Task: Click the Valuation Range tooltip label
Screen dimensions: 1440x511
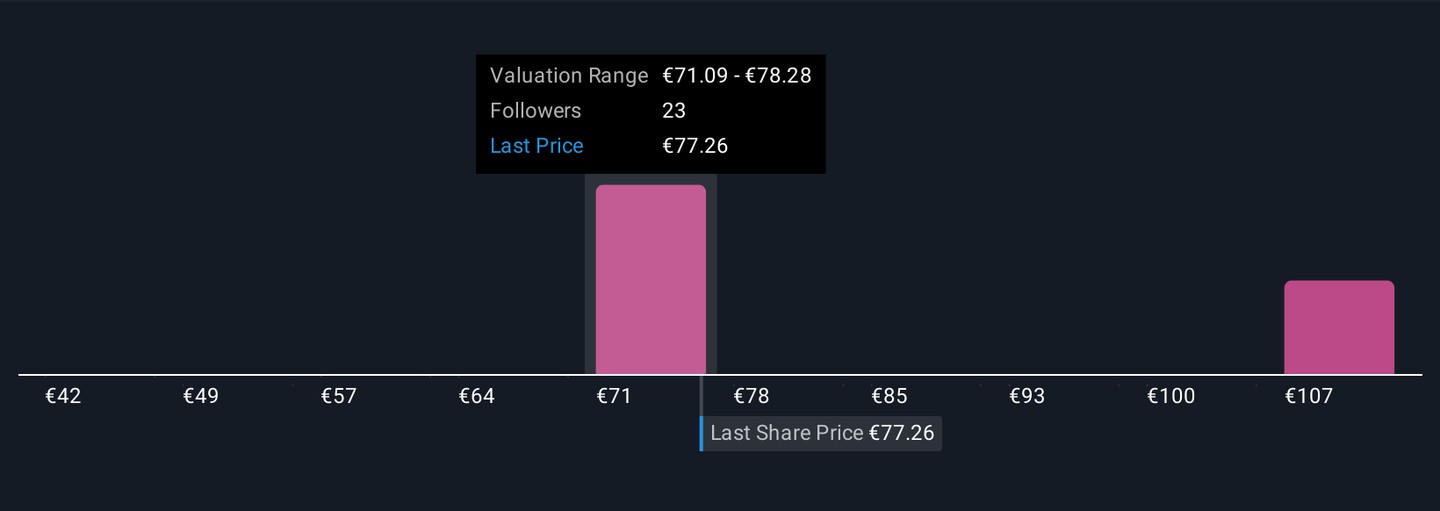Action: (569, 76)
